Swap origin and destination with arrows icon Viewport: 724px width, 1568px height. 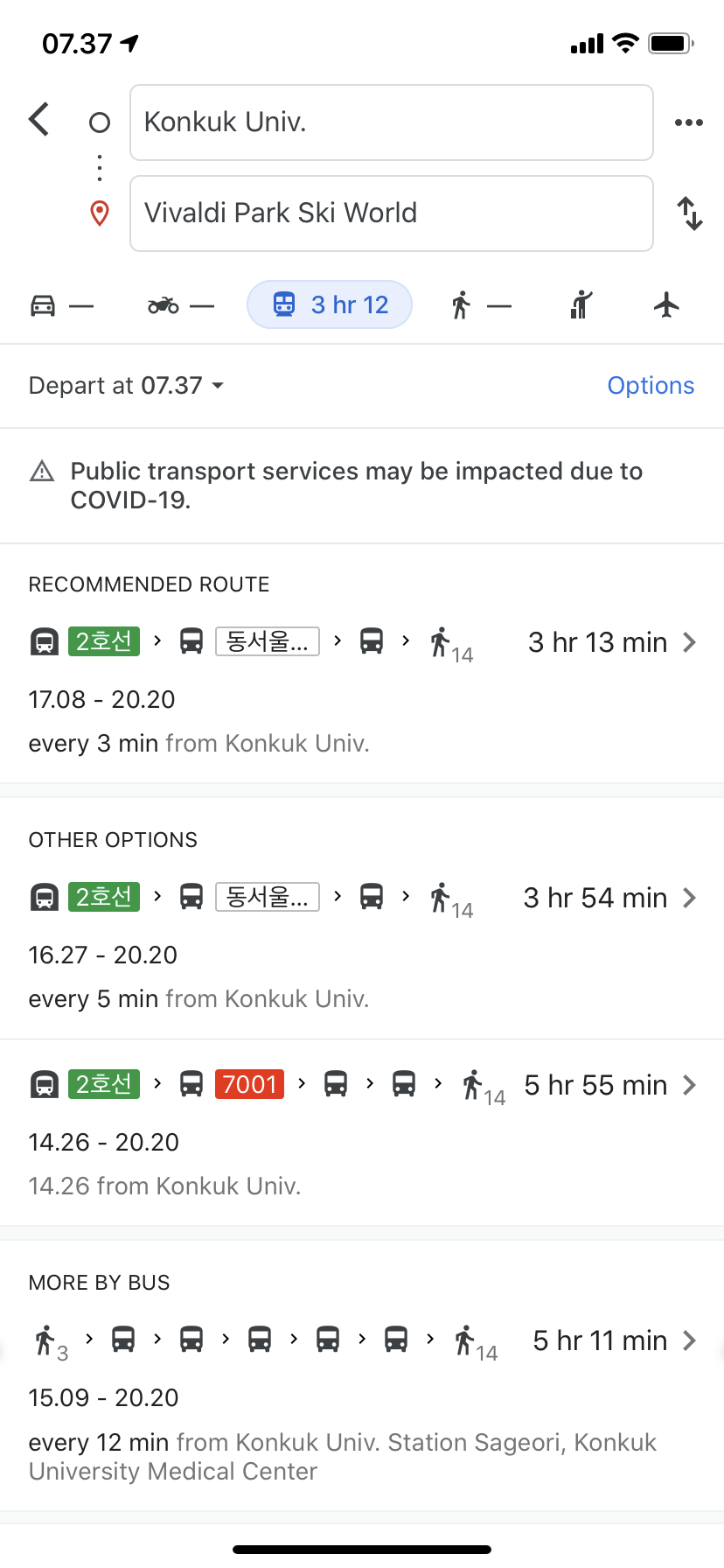click(x=690, y=213)
